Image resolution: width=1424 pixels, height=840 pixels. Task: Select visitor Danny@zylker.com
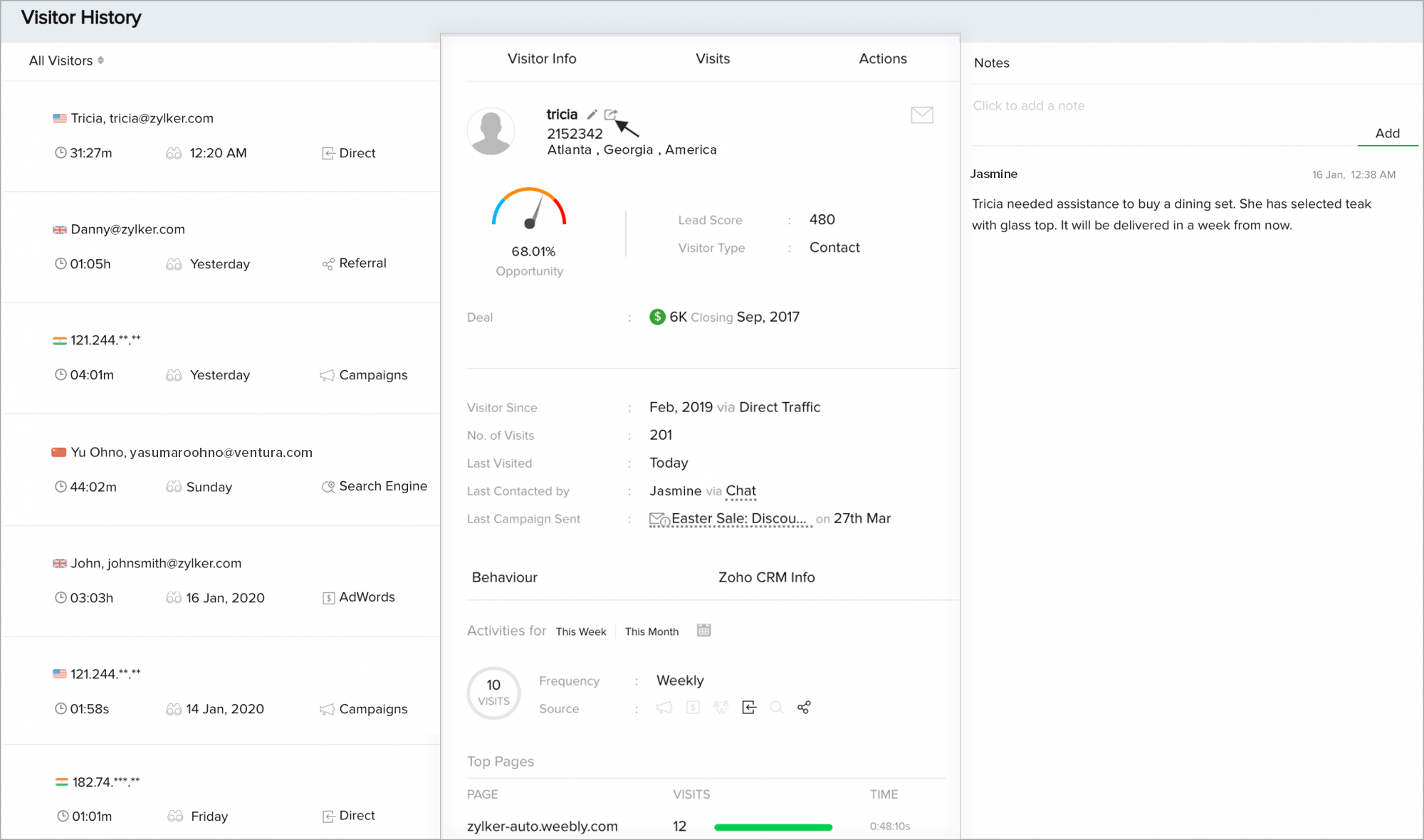coord(221,247)
